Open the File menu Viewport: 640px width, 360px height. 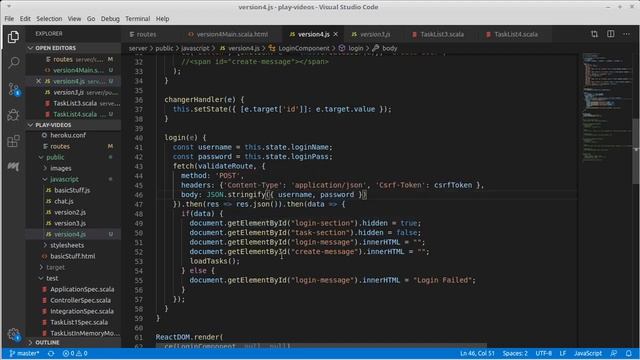(9, 19)
